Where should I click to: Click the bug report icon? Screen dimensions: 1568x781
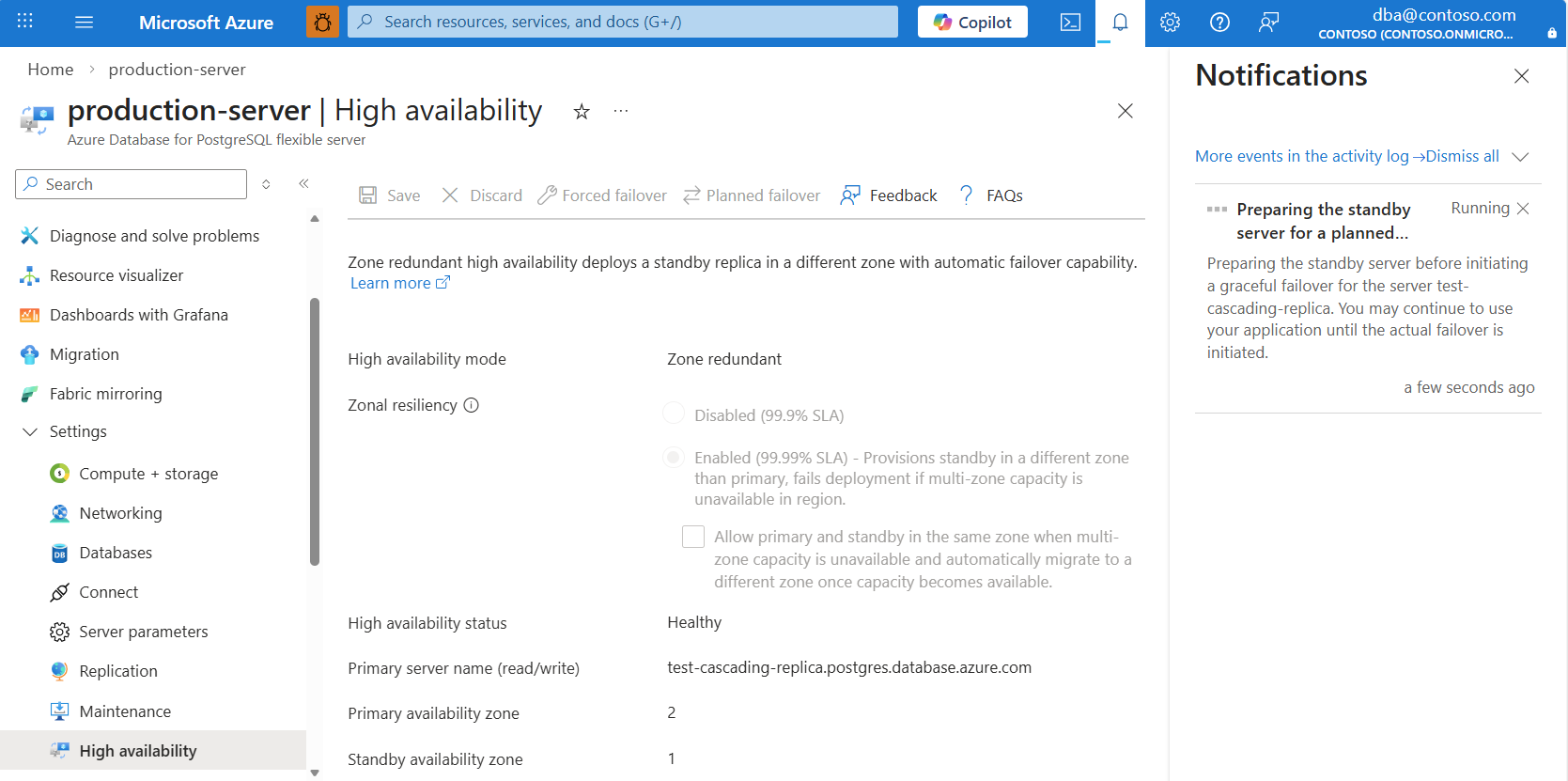click(x=322, y=22)
